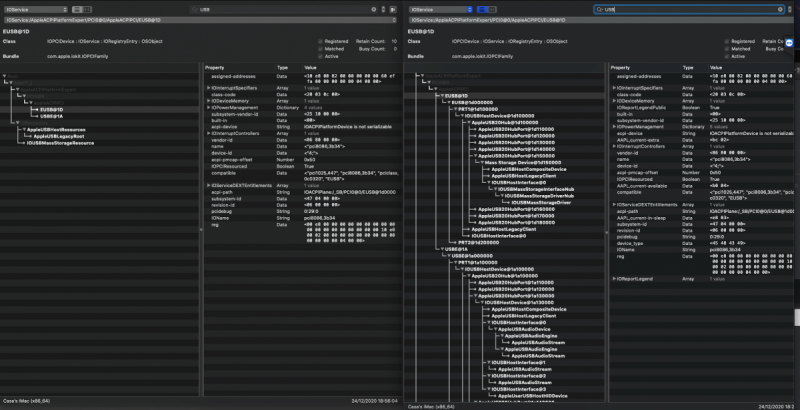Select AppleUSB20HubPort@1d110000 in right tree
This screenshot has width=800, height=410.
(516, 129)
